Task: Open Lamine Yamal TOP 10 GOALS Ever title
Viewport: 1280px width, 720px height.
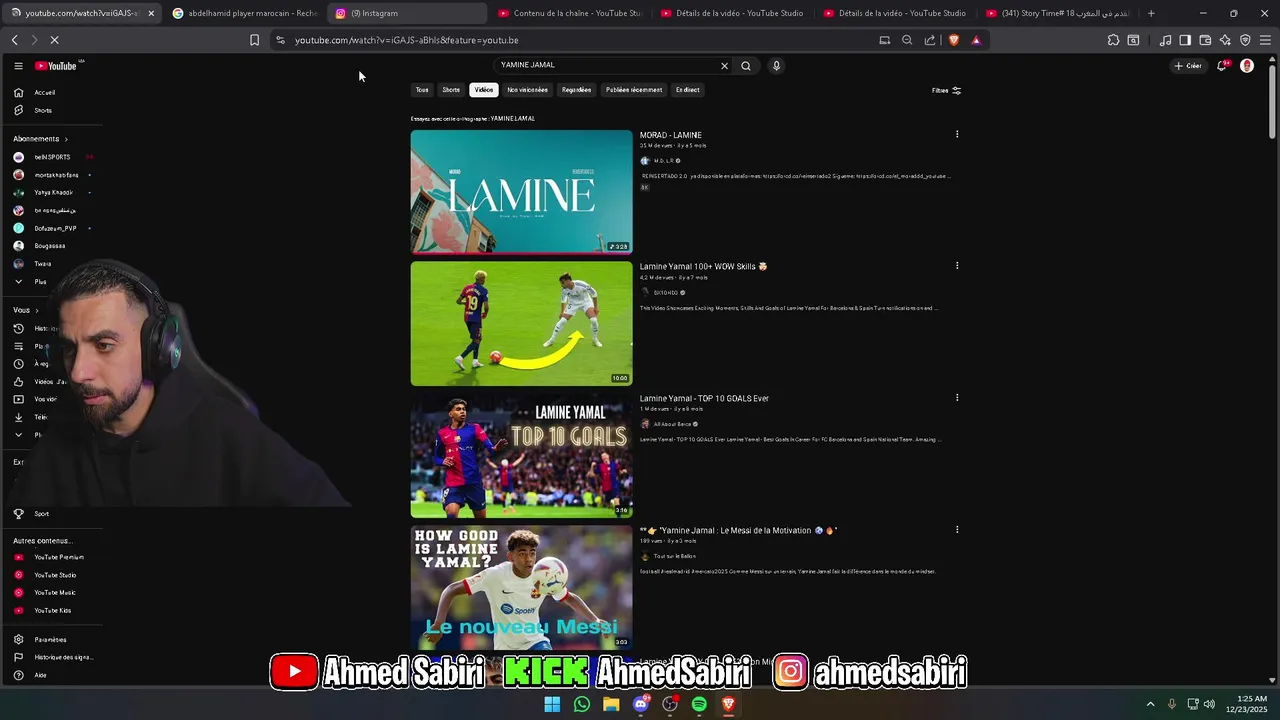Action: click(704, 398)
